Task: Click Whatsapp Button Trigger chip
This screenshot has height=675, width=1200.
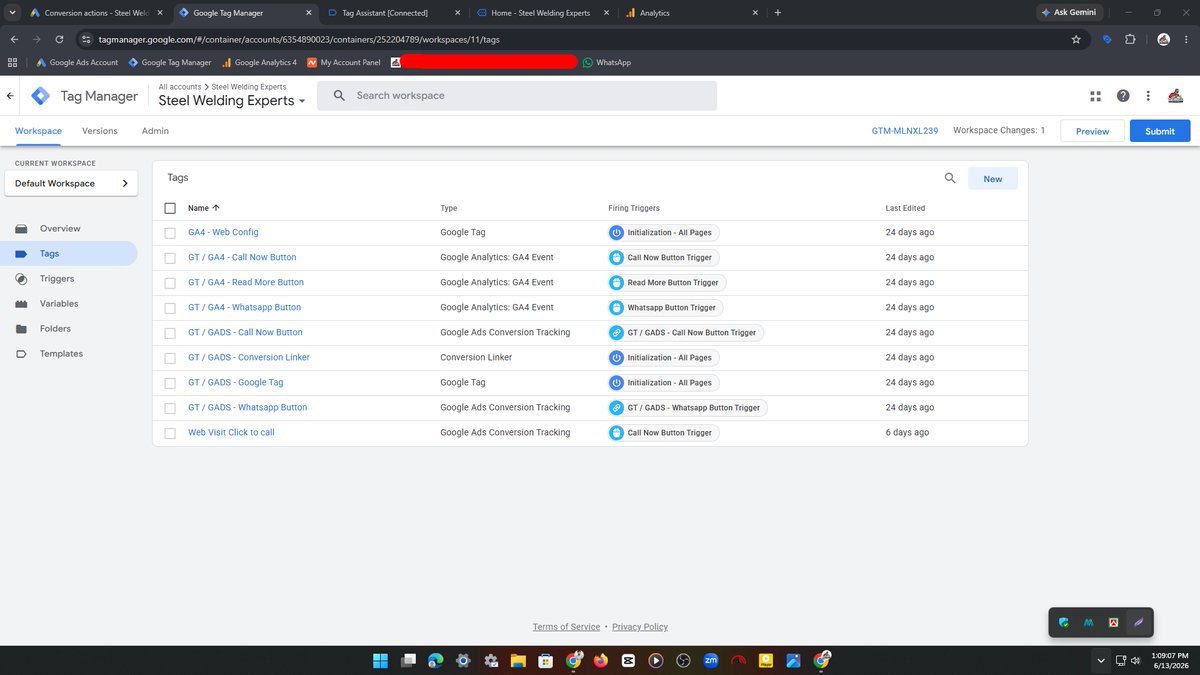Action: pos(665,307)
